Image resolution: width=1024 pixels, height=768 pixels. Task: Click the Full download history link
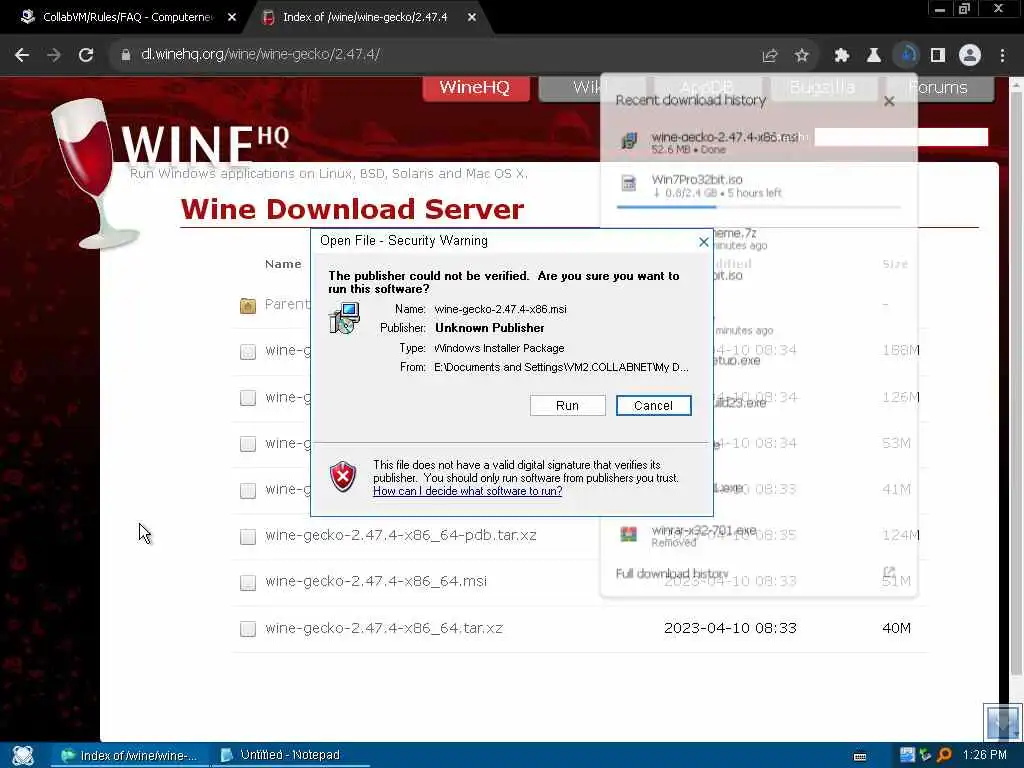click(672, 573)
